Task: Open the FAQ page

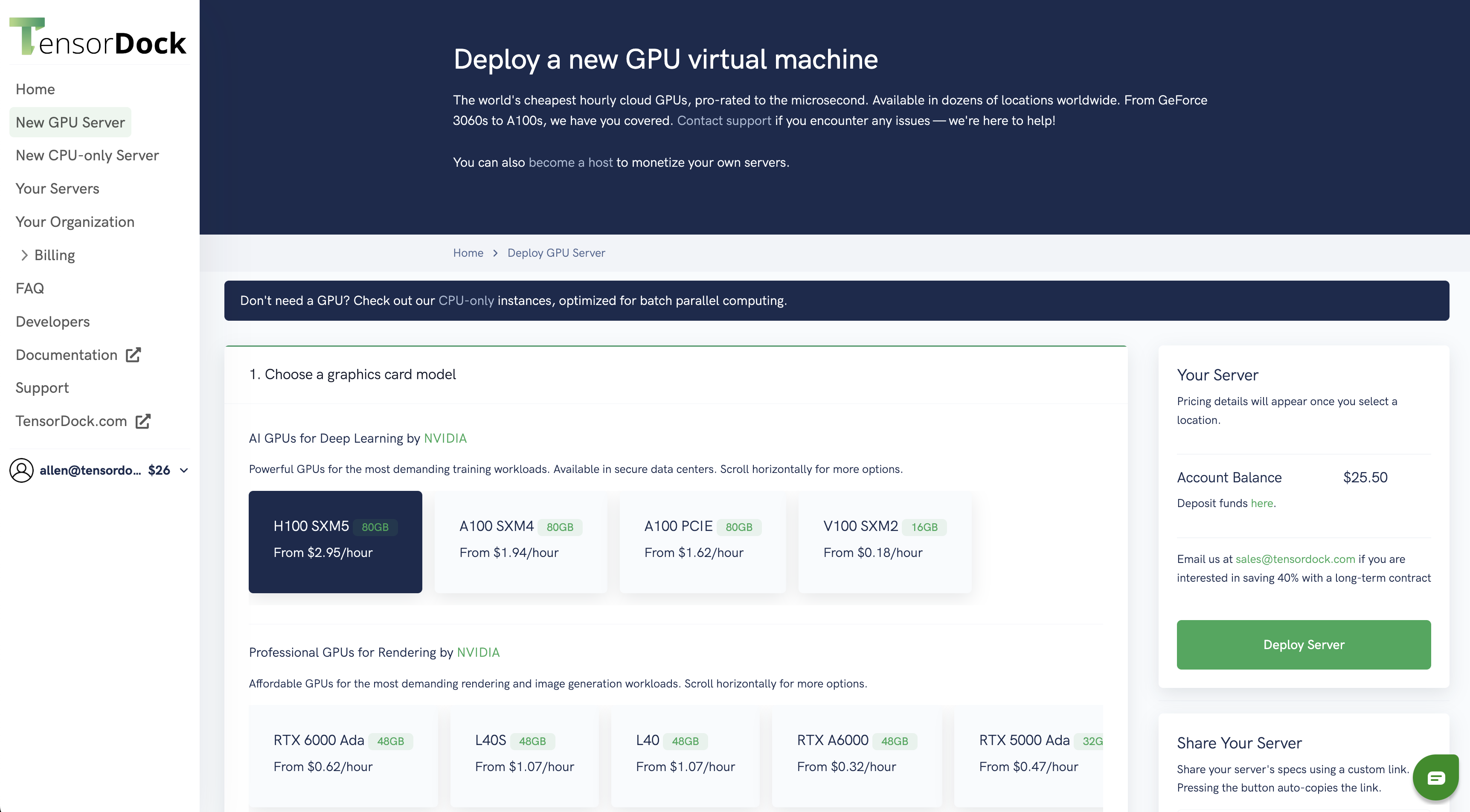Action: tap(30, 288)
